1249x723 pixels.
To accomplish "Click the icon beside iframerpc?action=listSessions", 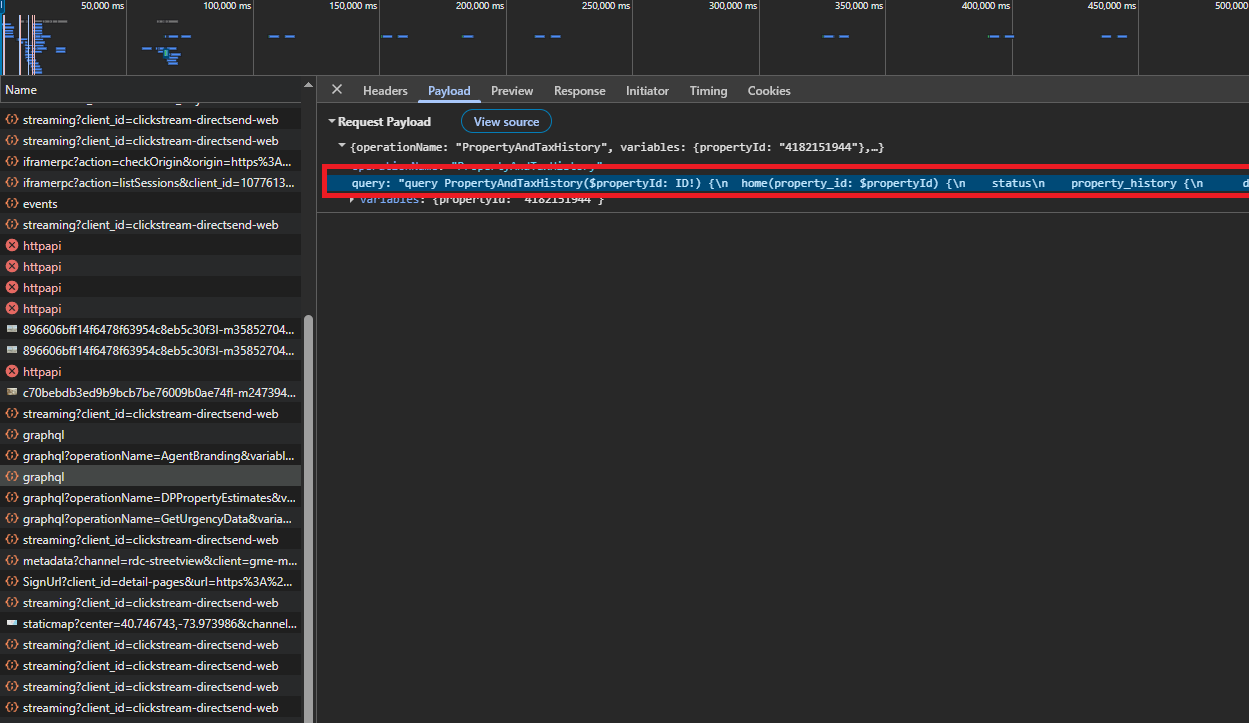I will click(x=12, y=183).
